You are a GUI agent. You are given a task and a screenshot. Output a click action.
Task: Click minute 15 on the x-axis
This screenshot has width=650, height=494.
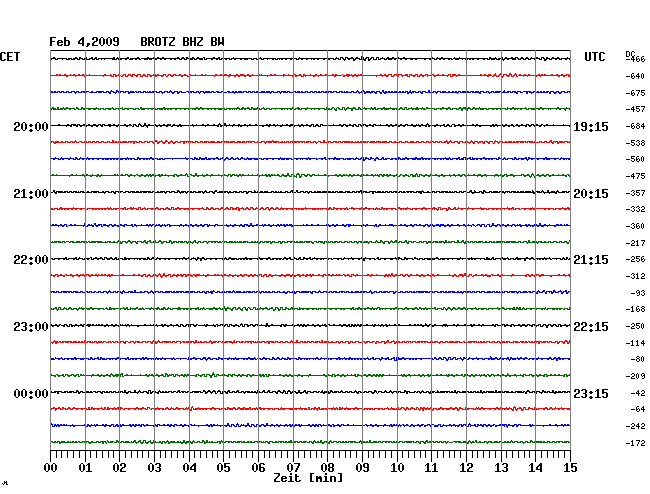tap(570, 467)
